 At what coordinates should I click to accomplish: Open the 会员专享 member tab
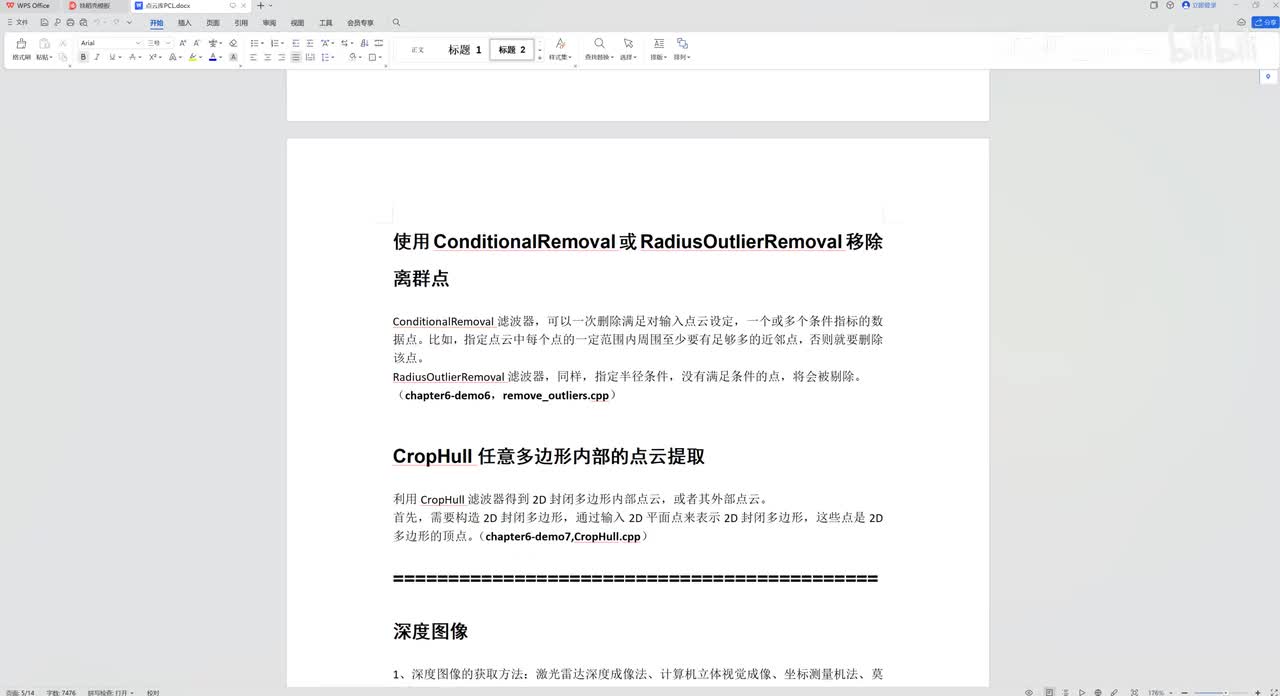point(360,22)
